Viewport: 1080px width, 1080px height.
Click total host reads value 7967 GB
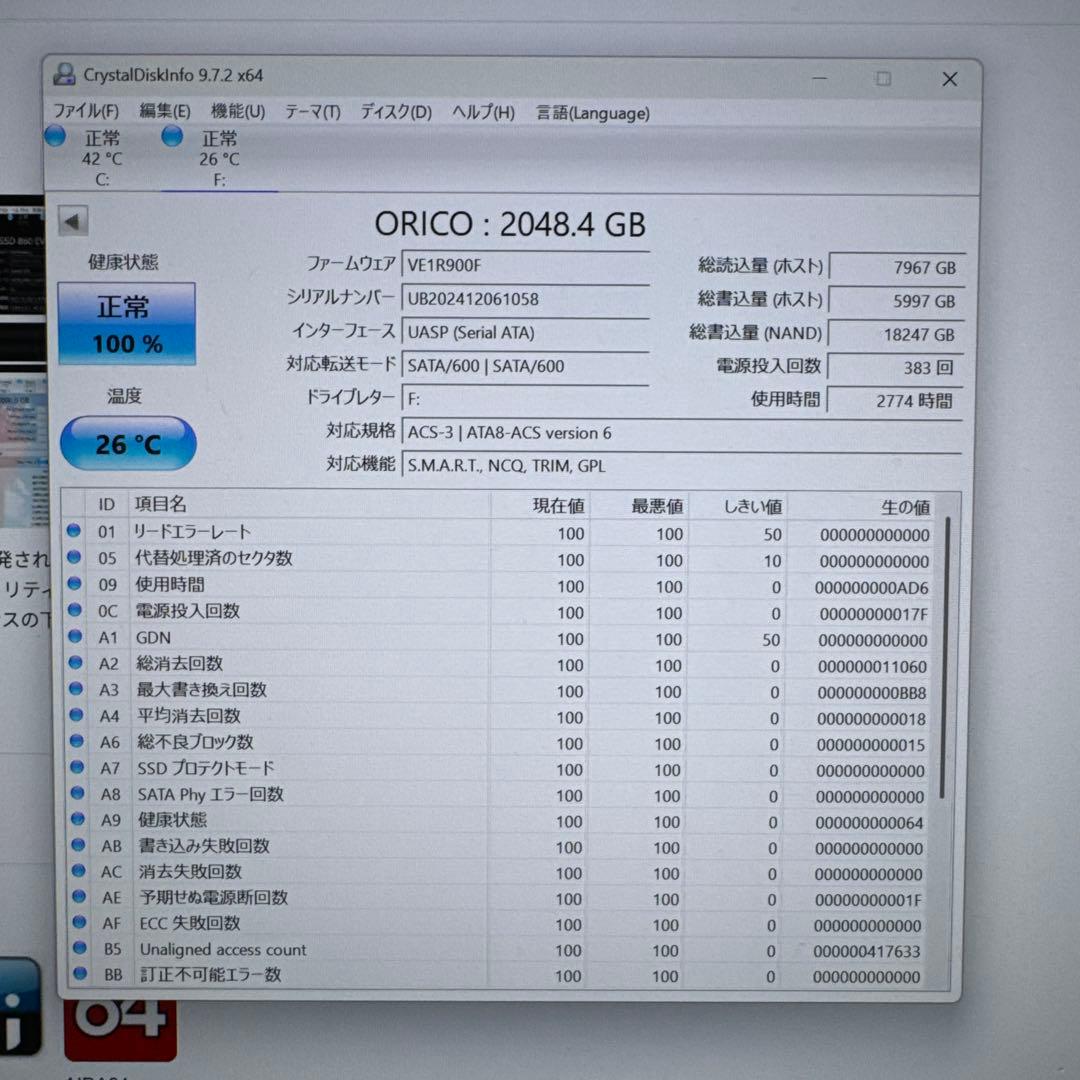click(x=896, y=267)
